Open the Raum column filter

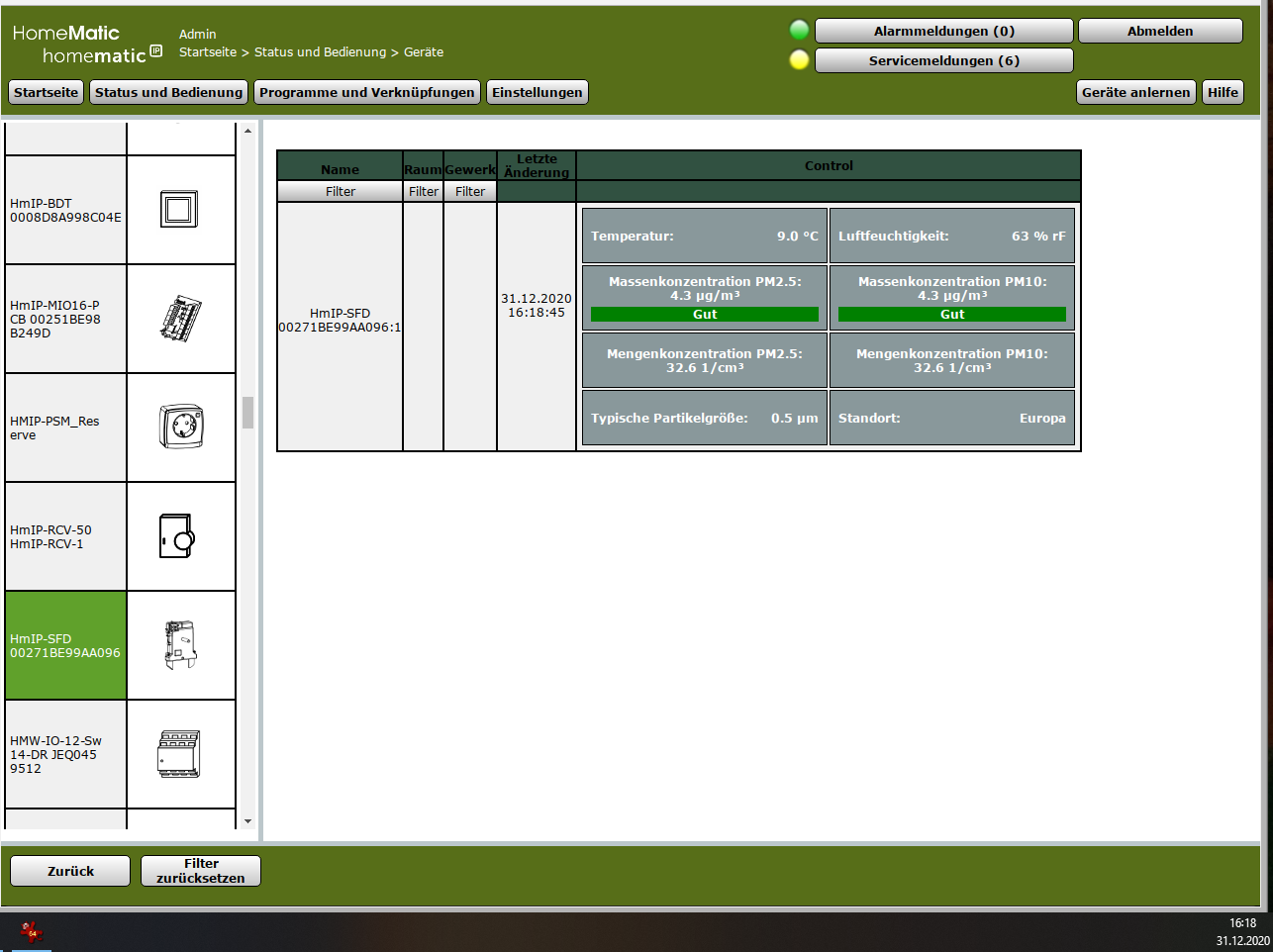coord(424,192)
